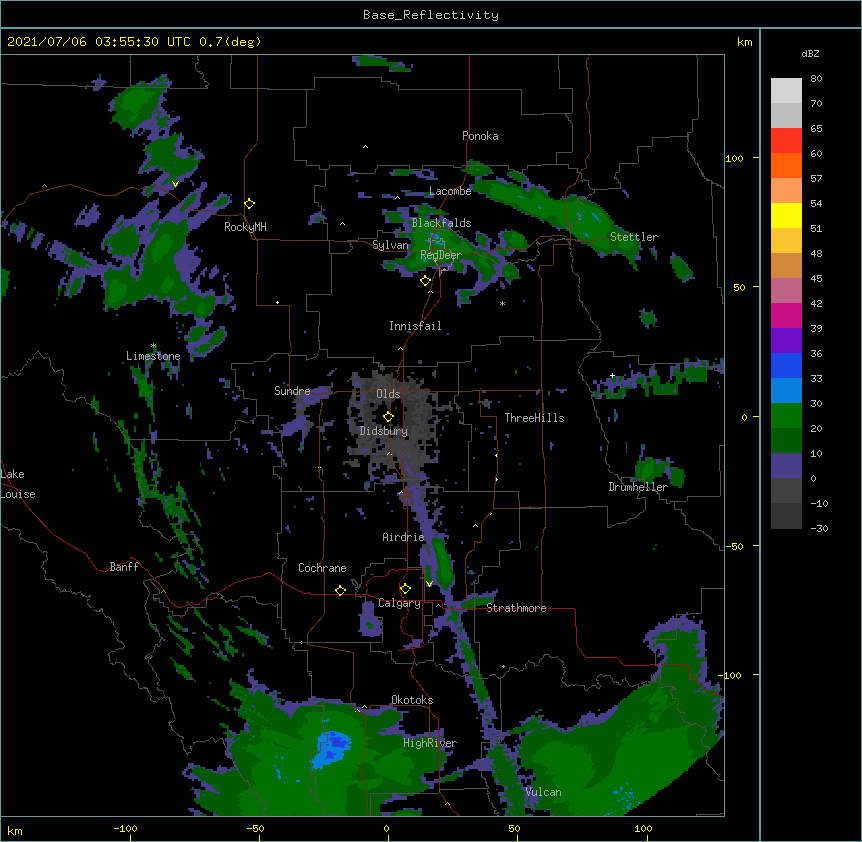Click the RockyMH label
Viewport: 862px width, 842px height.
pos(245,227)
